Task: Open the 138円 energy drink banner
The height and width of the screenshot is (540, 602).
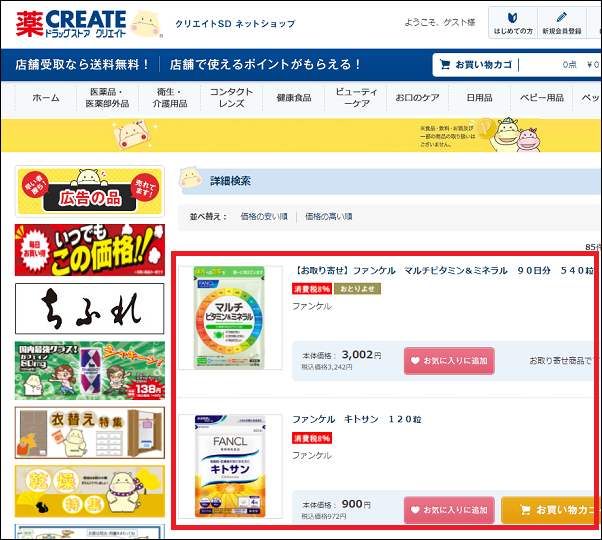Action: [x=90, y=371]
